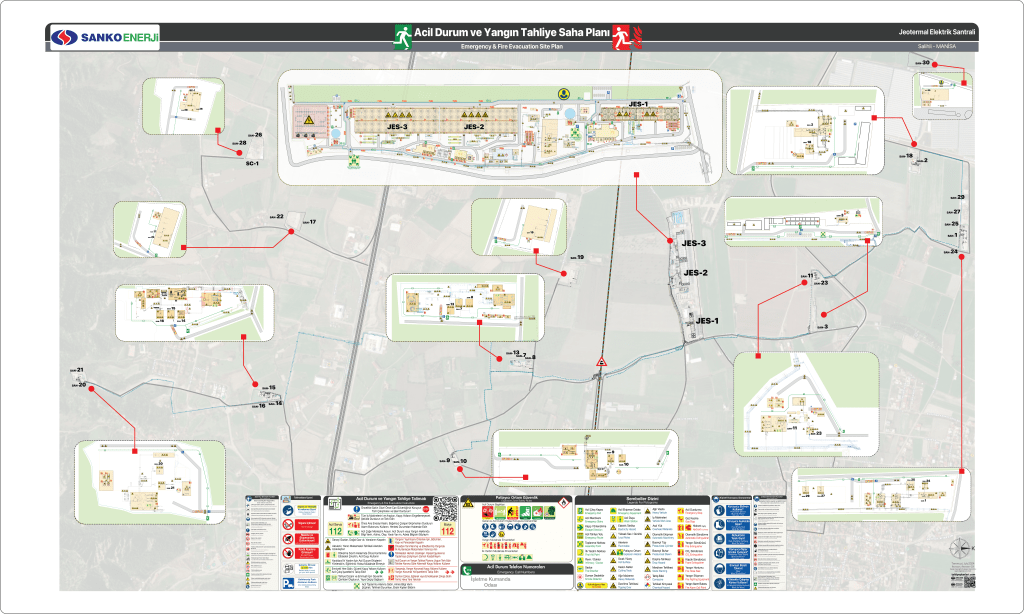The height and width of the screenshot is (614, 1024).
Task: Click the green emergency exit running-man icon
Action: tap(403, 37)
